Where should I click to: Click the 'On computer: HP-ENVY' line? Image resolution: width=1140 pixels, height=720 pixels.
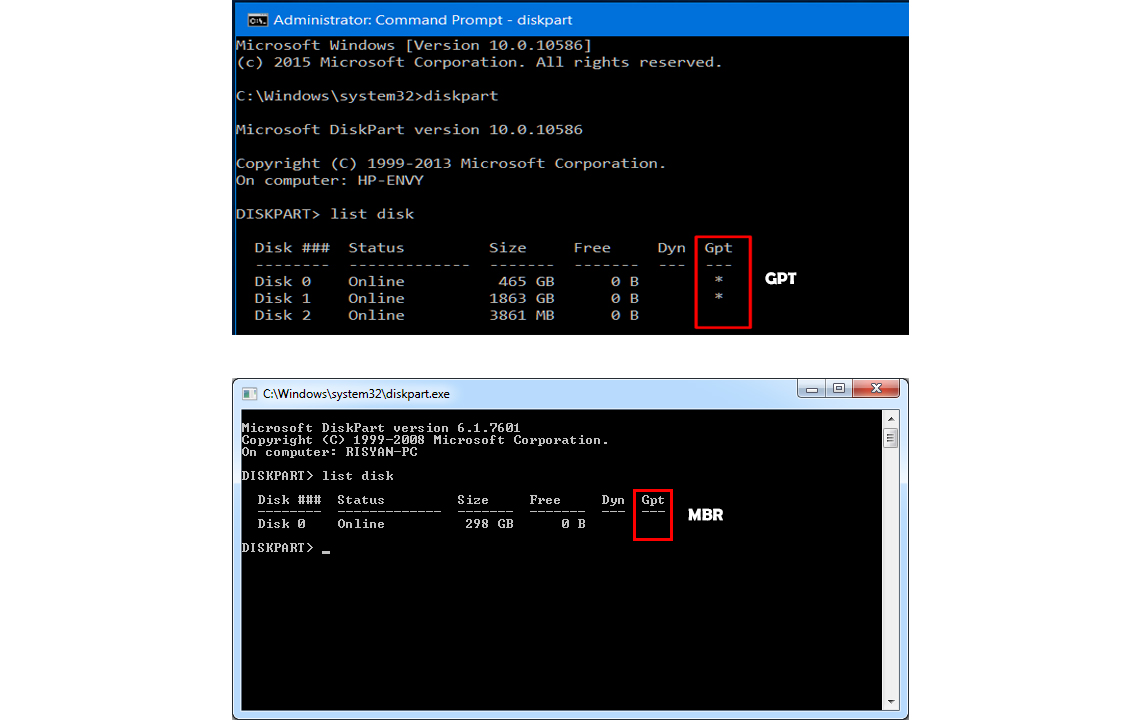[x=329, y=180]
